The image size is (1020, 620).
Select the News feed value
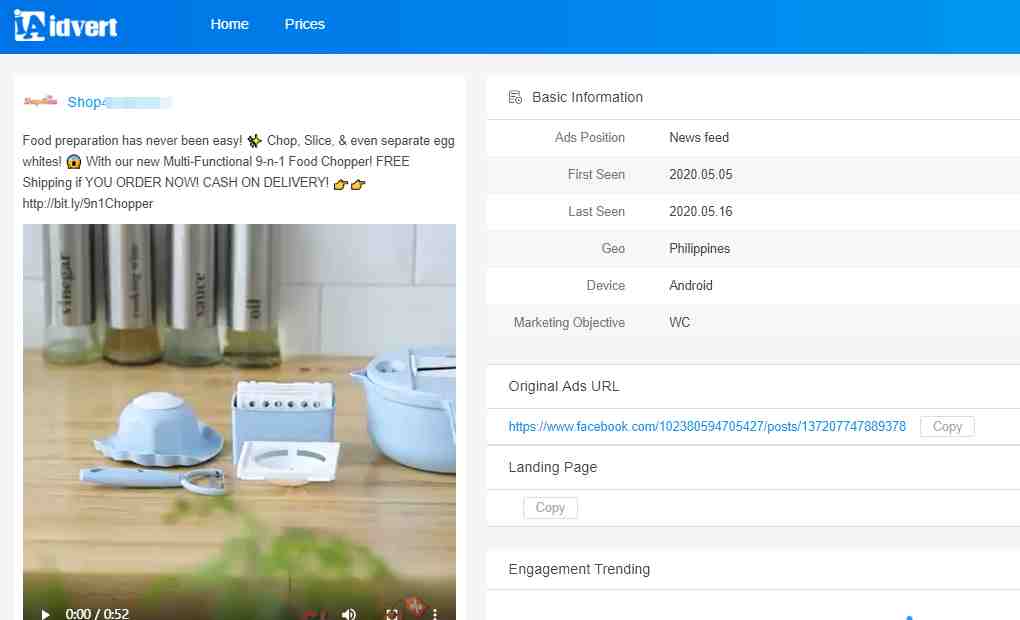coord(699,137)
